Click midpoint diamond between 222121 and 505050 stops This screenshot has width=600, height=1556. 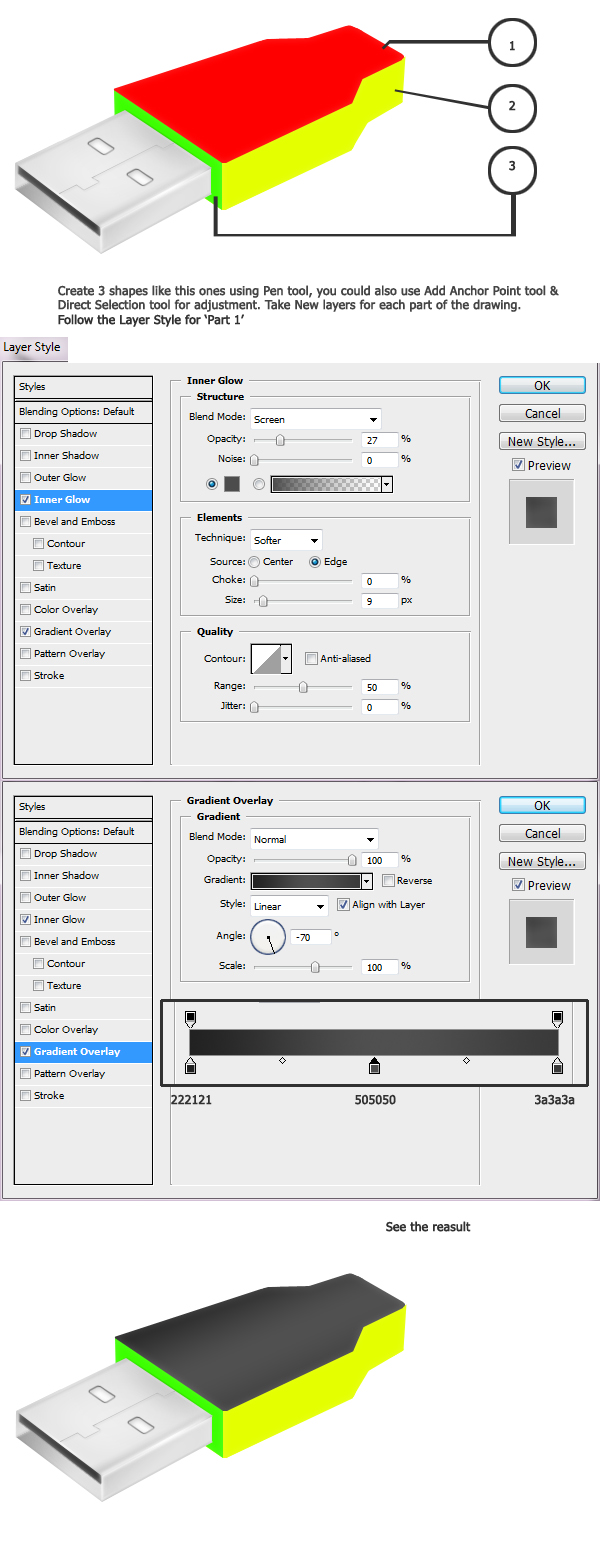[282, 1060]
